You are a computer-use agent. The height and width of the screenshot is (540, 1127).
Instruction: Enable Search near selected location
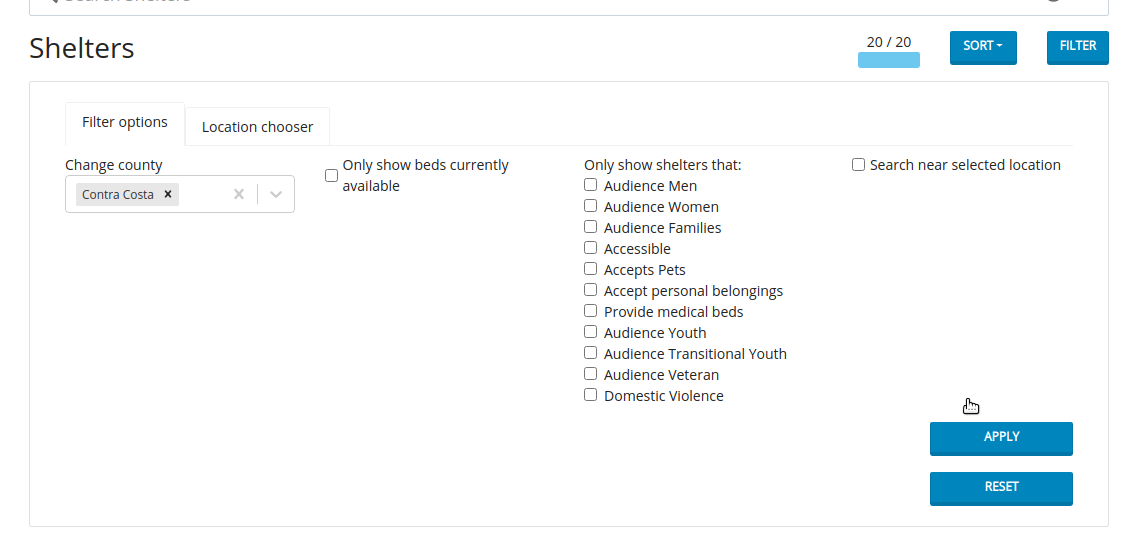tap(858, 165)
